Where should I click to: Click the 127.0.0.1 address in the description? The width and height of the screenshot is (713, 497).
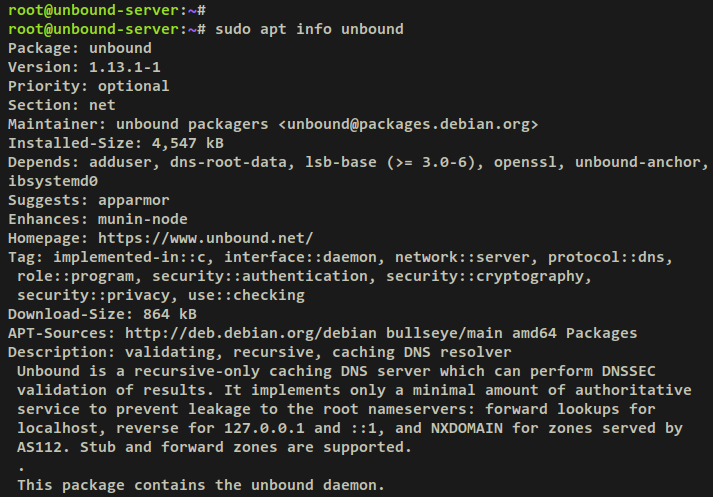tap(264, 428)
